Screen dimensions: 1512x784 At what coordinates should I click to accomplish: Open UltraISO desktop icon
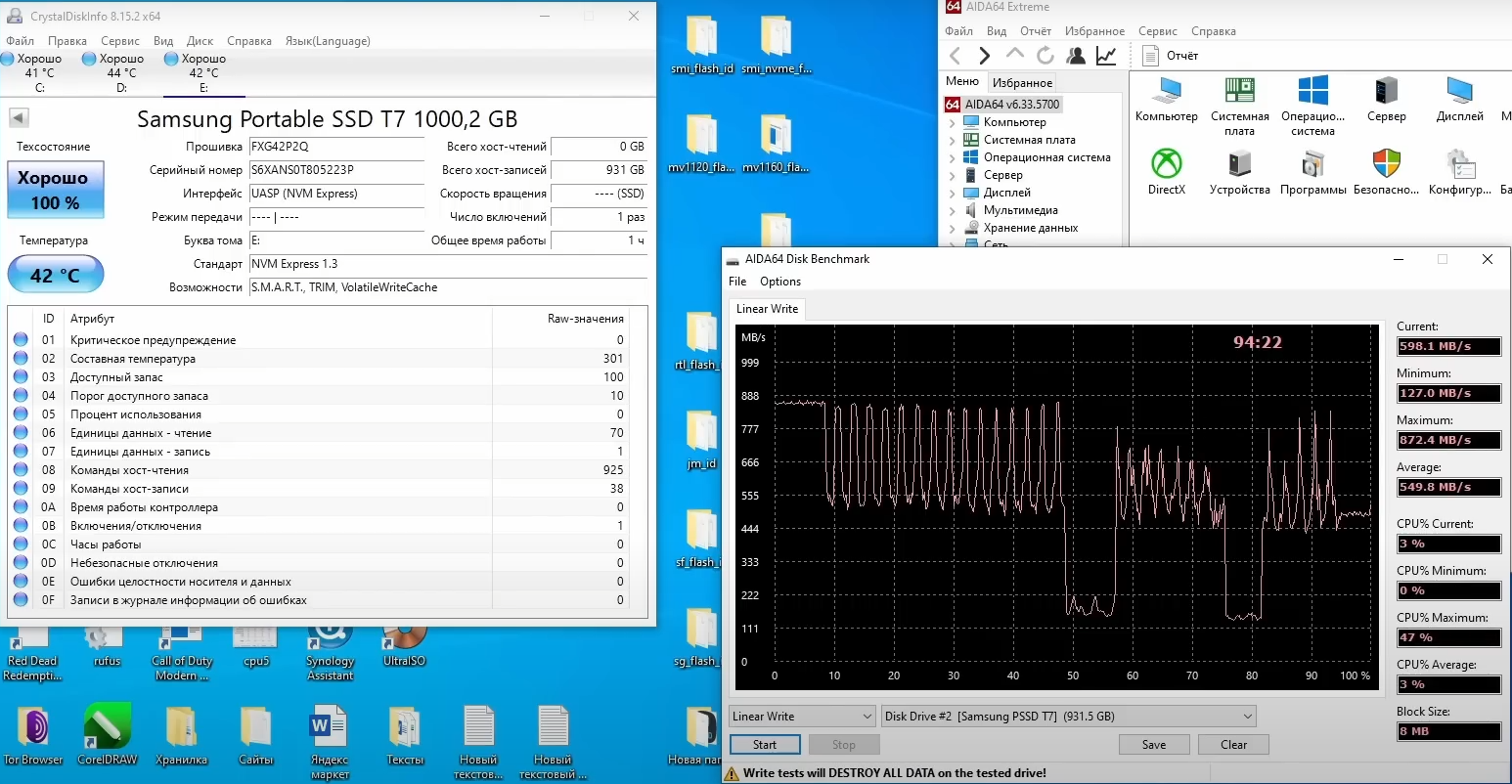(404, 645)
